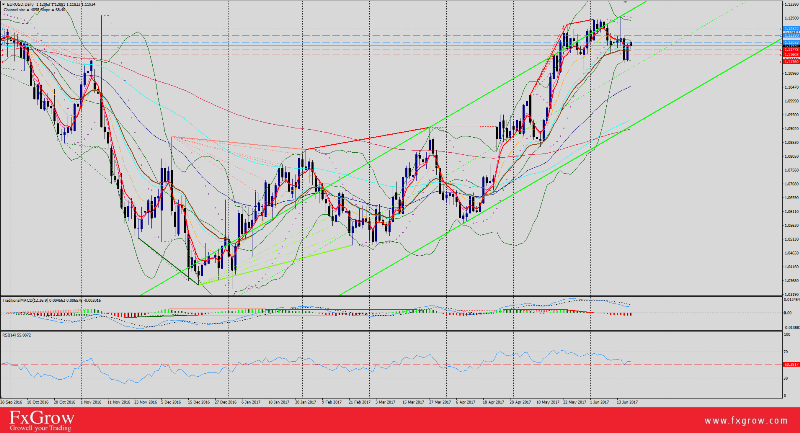Click the first date label on the time axis
Viewport: 800px width, 433px height.
12,401
